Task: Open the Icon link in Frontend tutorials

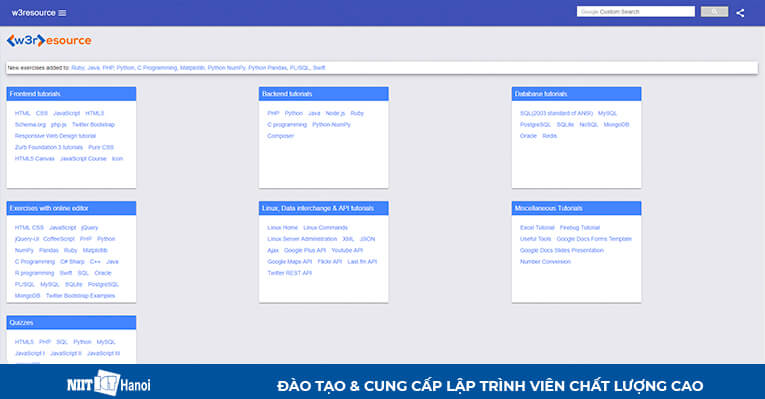Action: pos(118,159)
